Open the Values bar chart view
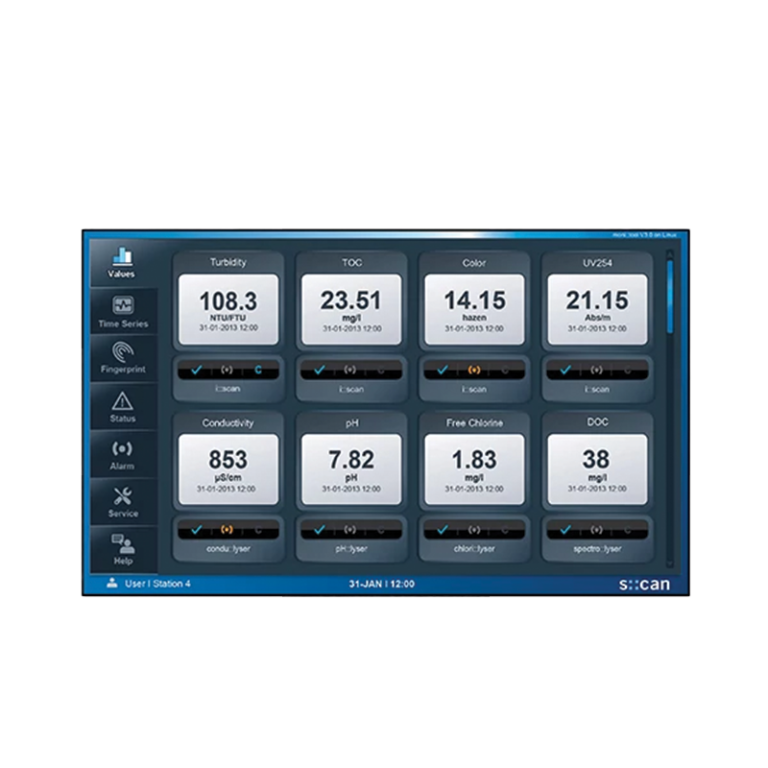Screen dimensions: 768x768 (122, 262)
